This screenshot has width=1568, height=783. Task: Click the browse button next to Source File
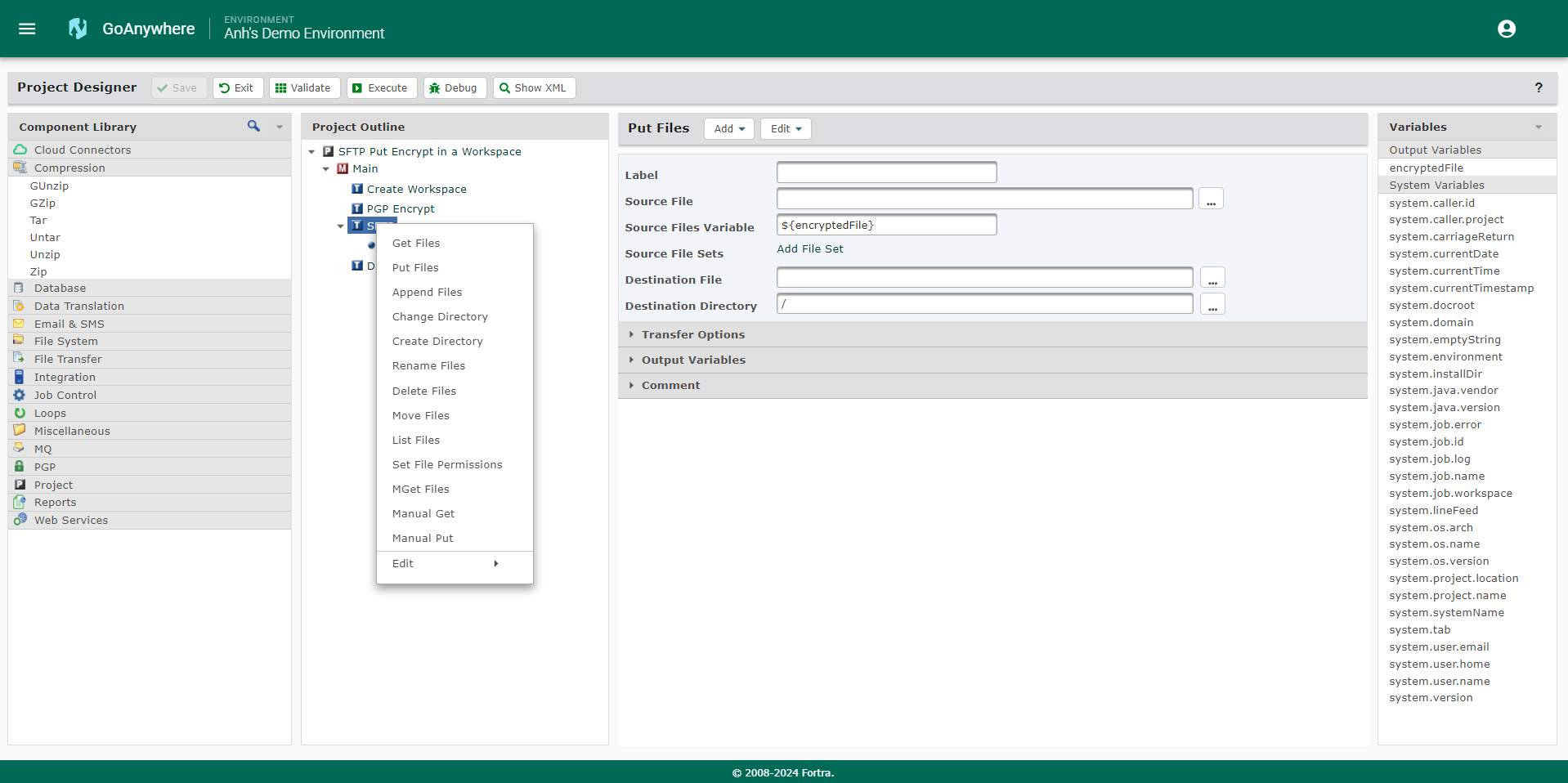tap(1210, 199)
